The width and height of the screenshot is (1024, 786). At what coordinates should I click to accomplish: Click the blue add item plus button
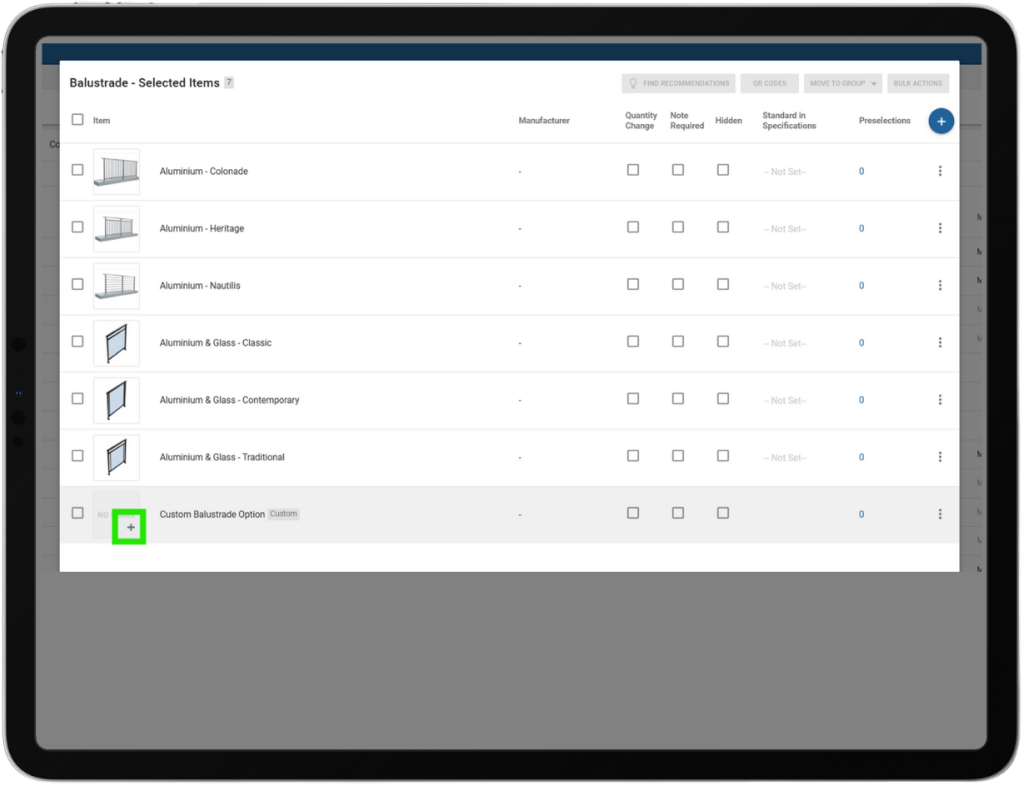(x=940, y=121)
